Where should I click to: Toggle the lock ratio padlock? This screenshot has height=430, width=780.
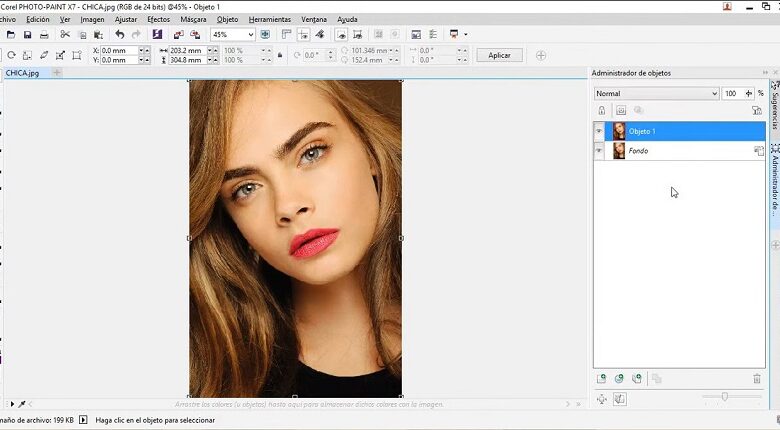[x=280, y=55]
